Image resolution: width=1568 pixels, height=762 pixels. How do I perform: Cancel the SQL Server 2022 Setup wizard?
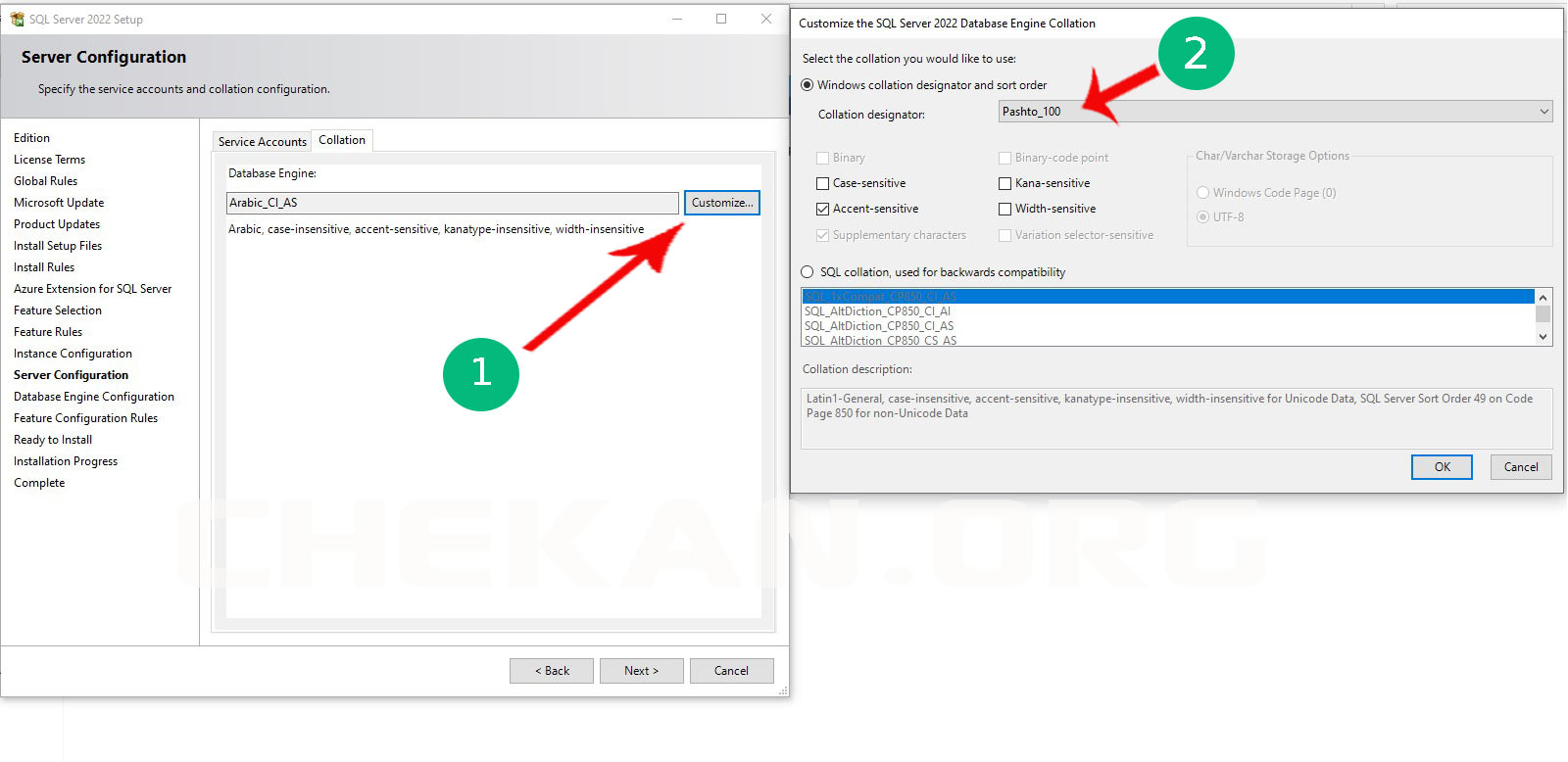coord(731,671)
